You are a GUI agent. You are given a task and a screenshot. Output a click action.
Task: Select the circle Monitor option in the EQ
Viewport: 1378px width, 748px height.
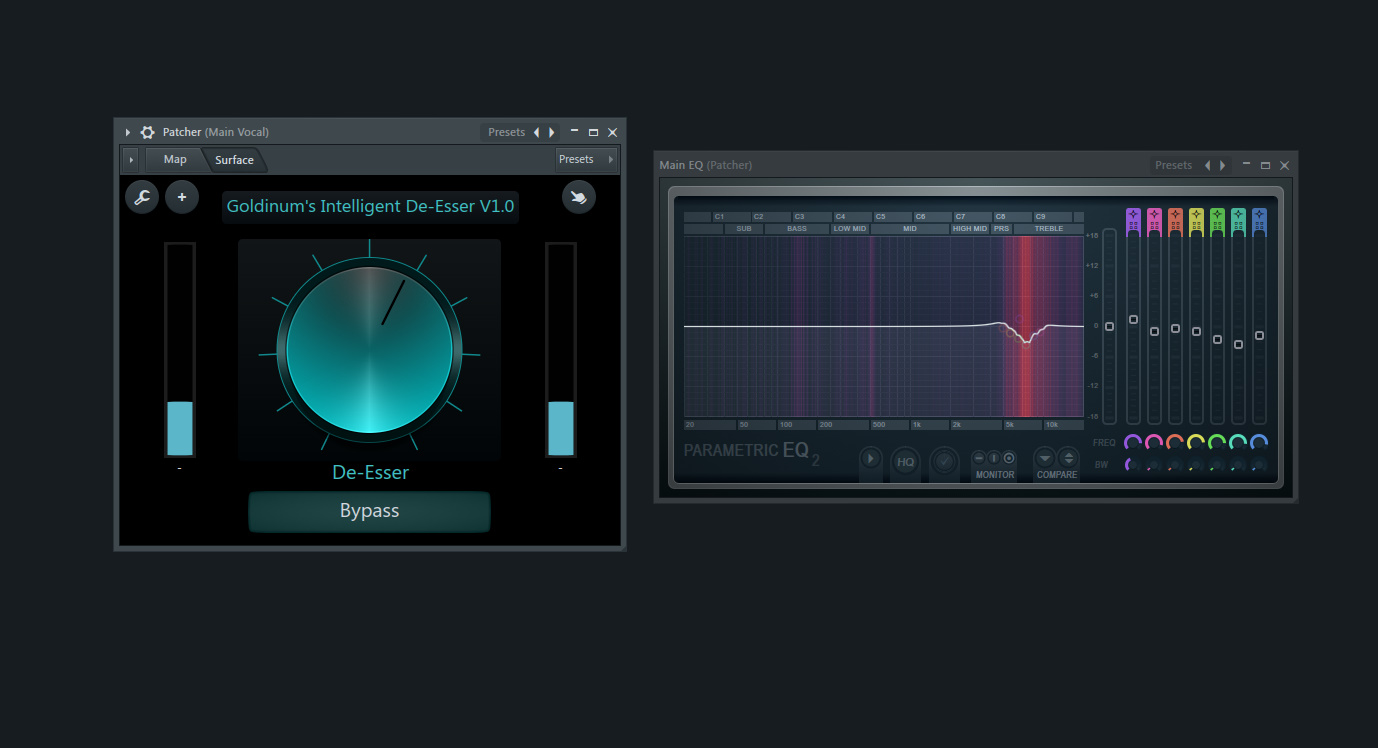1009,458
